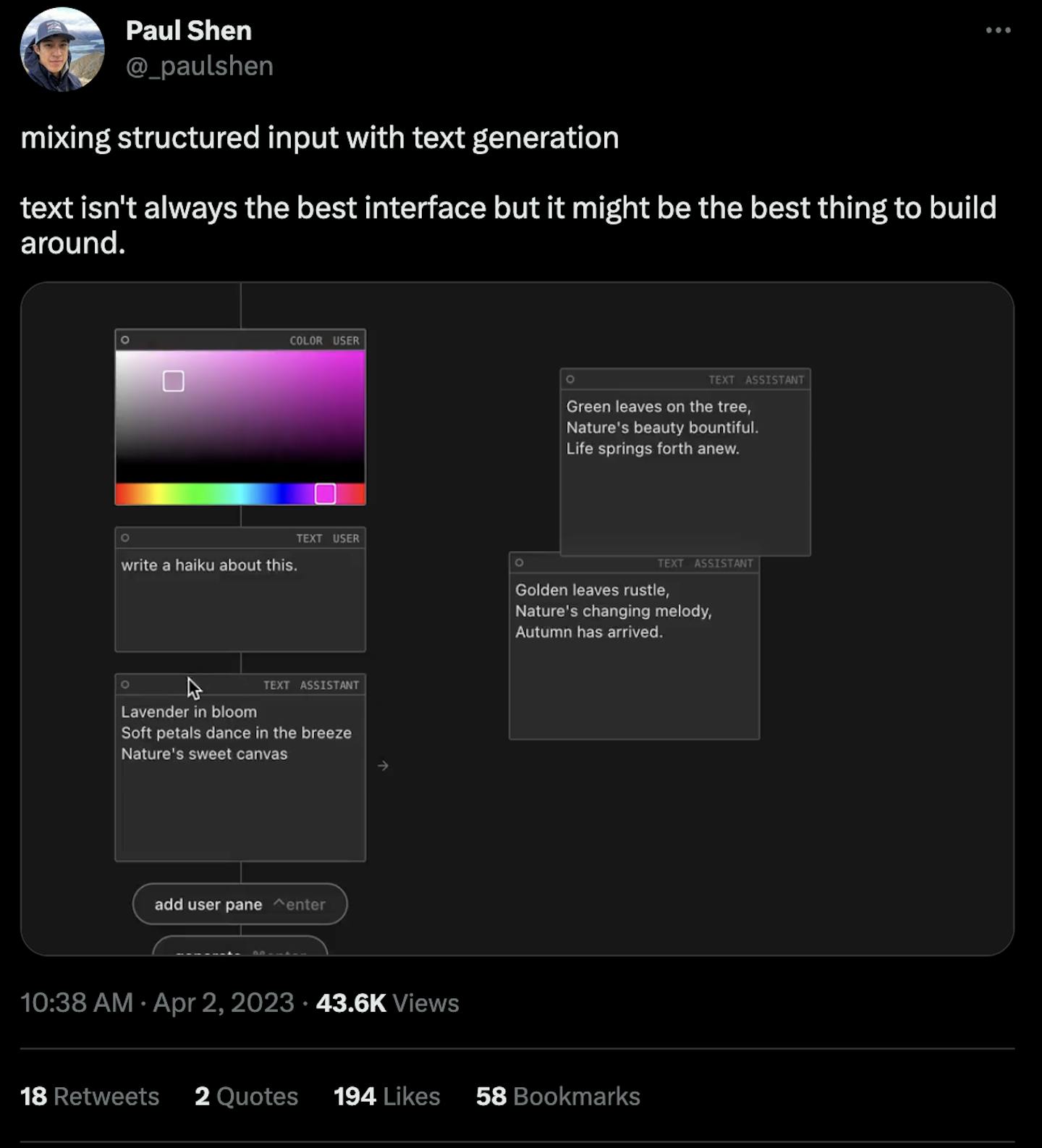Click the tweet timestamp 10:38 AM Apr 2, 2023
Image resolution: width=1042 pixels, height=1148 pixels.
click(157, 1003)
